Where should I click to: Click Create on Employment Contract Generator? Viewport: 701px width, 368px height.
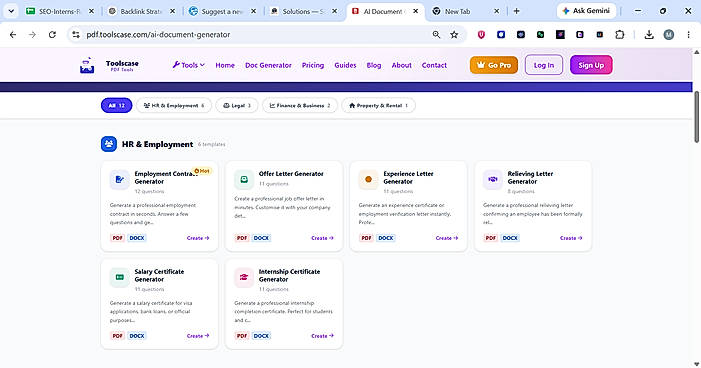pyautogui.click(x=198, y=238)
